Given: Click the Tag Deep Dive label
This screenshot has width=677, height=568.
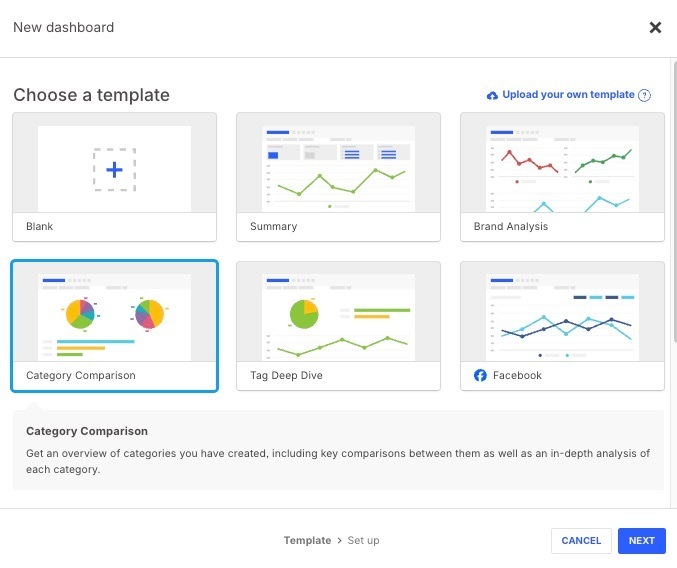Looking at the screenshot, I should click(286, 375).
